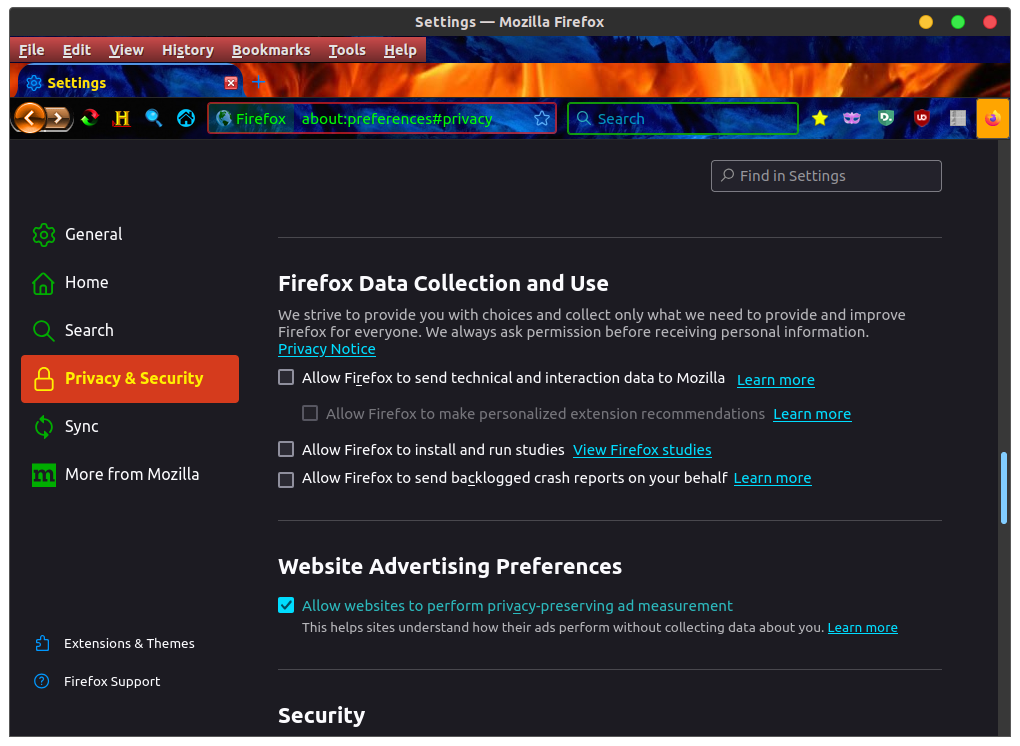Go to Sync settings label
1020x746 pixels.
(x=82, y=427)
